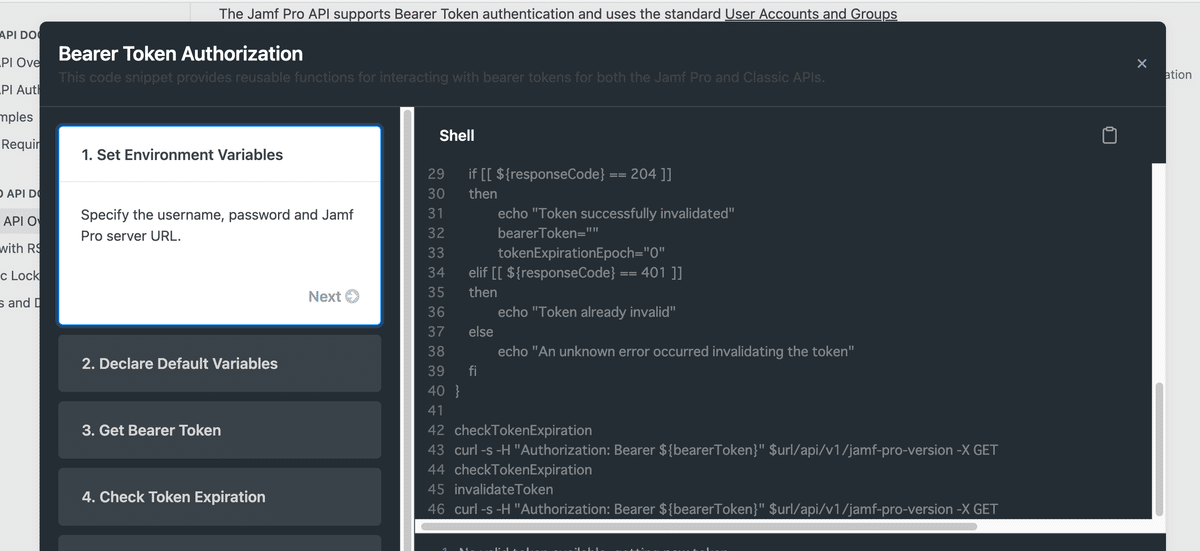This screenshot has width=1200, height=551.
Task: Click the vertical scrollbar of the code panel
Action: tap(1159, 448)
